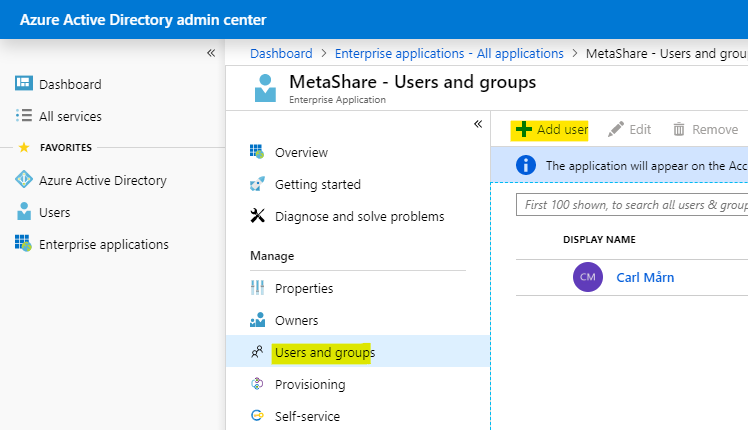Screen dimensions: 748x430
Task: Click the blue information icon in banner
Action: click(x=526, y=165)
